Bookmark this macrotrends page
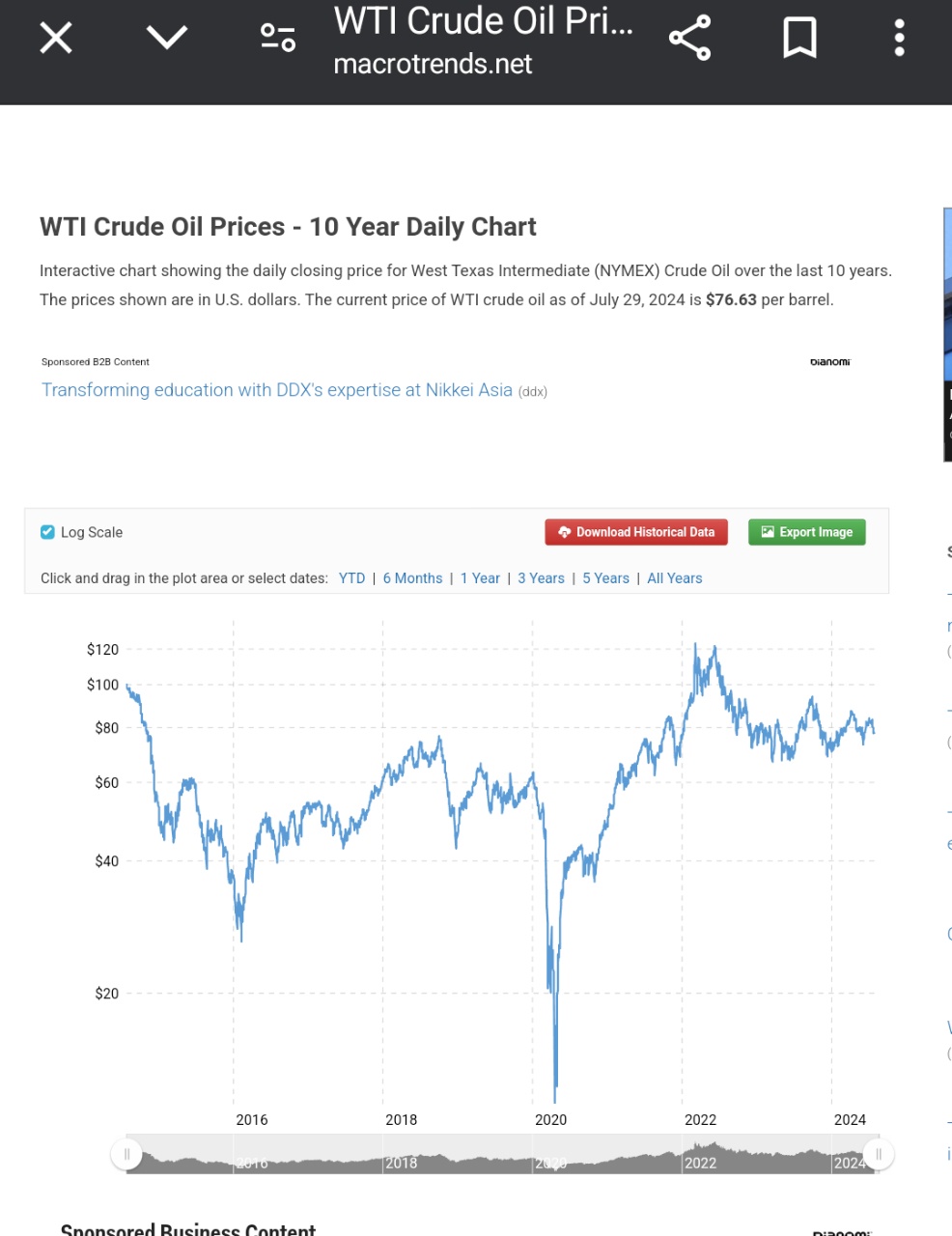 point(799,39)
